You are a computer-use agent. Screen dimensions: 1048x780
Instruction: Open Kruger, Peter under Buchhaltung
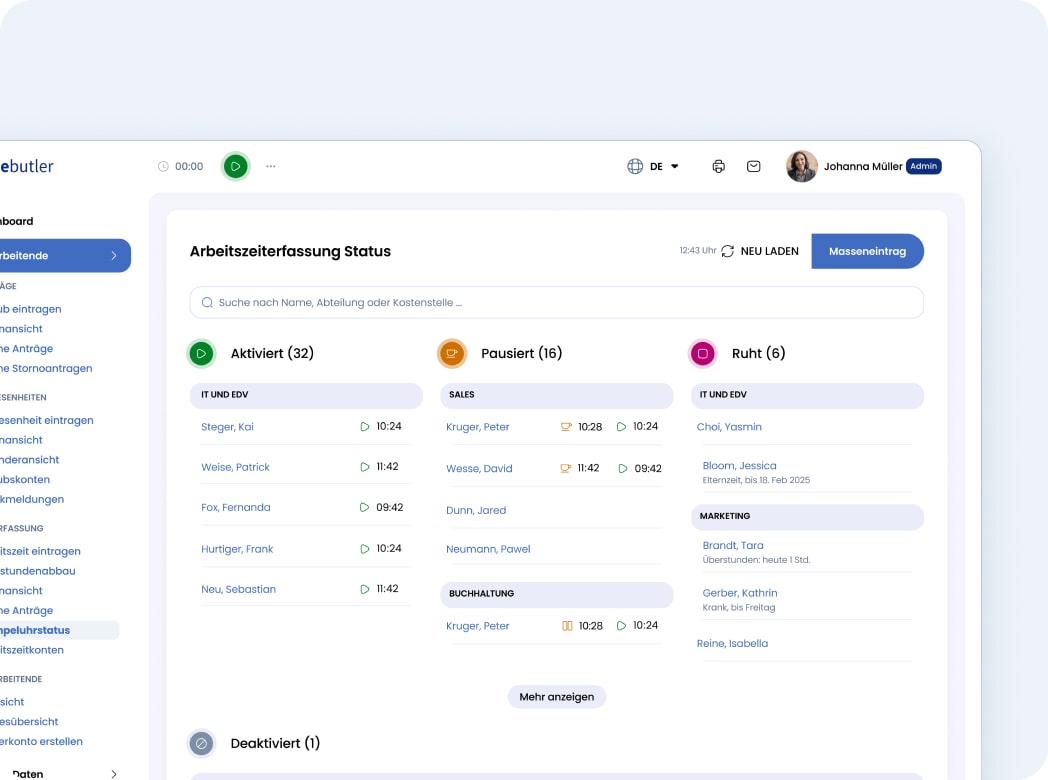[x=477, y=626]
